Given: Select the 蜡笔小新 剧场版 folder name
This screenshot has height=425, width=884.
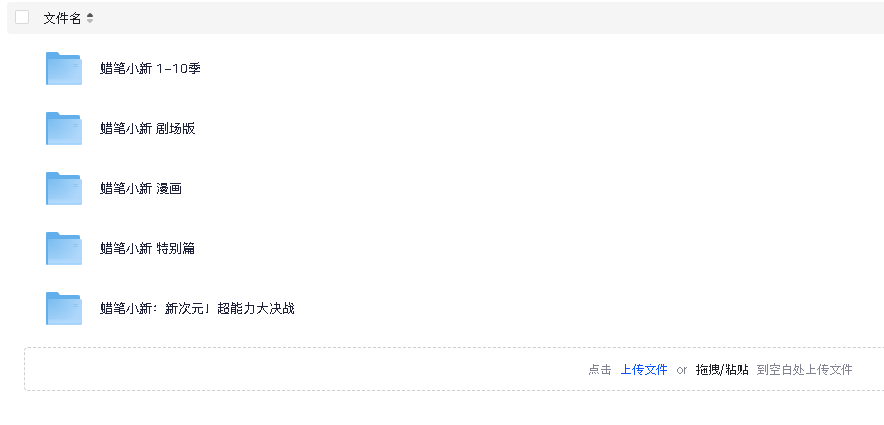Looking at the screenshot, I should (x=148, y=129).
